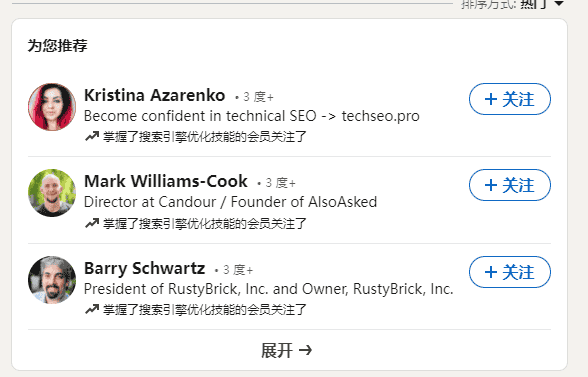Follow Kristina Azarenko with 关注 button

click(510, 99)
